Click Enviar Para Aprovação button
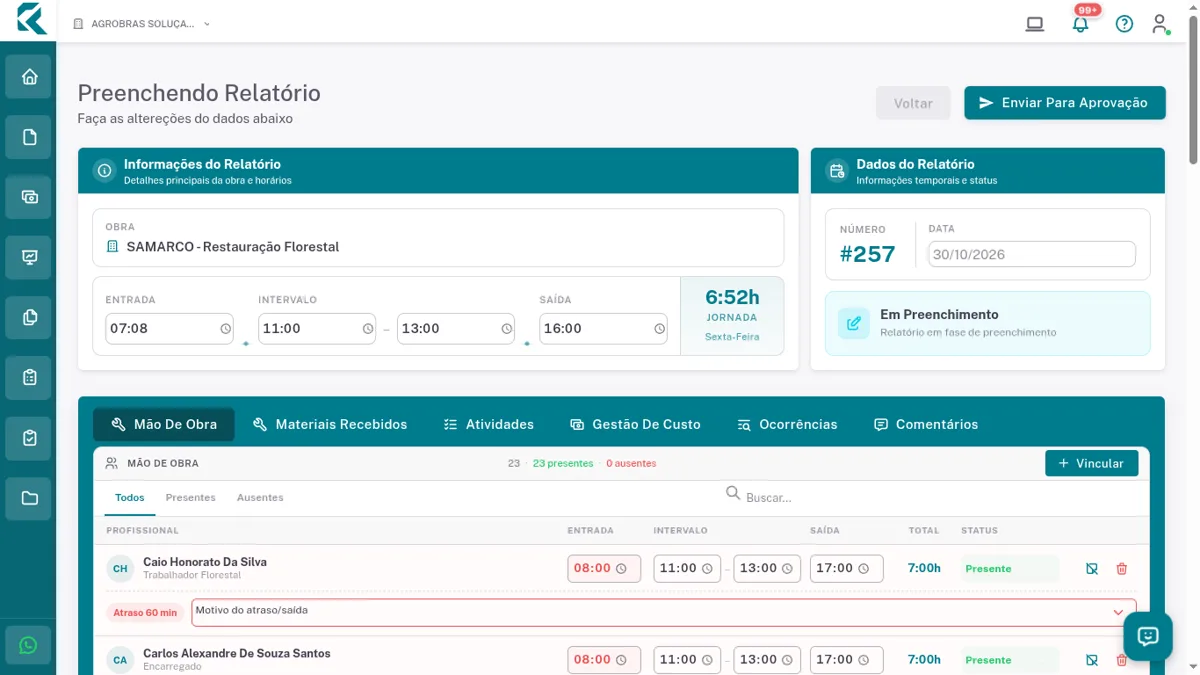 tap(1065, 103)
